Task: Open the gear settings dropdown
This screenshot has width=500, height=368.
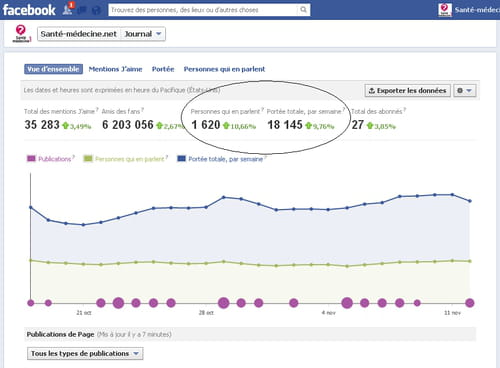Action: 464,90
